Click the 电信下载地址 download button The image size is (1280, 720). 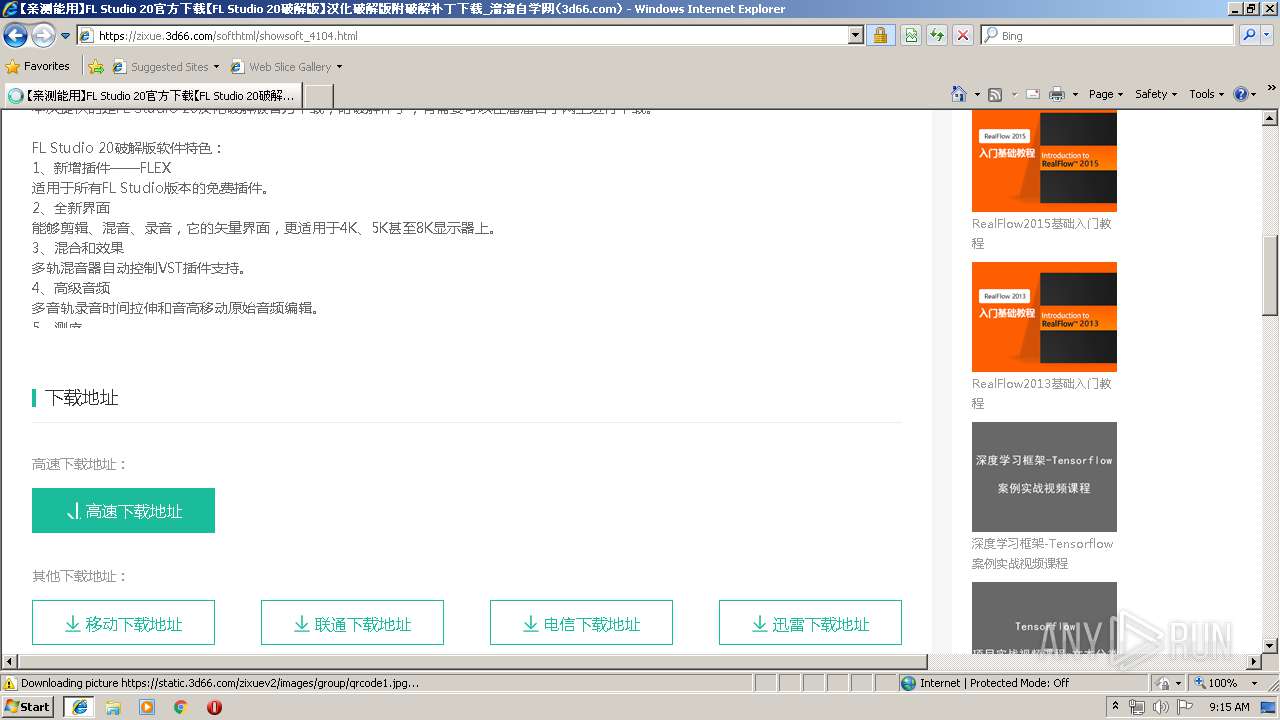point(581,623)
